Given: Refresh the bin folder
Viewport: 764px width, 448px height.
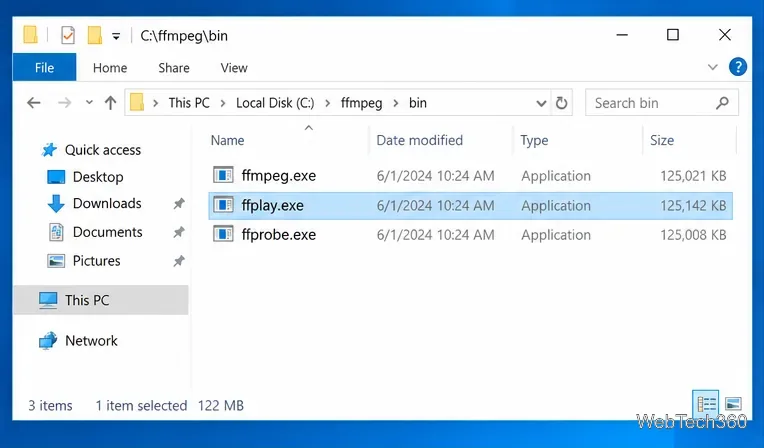Looking at the screenshot, I should [561, 103].
